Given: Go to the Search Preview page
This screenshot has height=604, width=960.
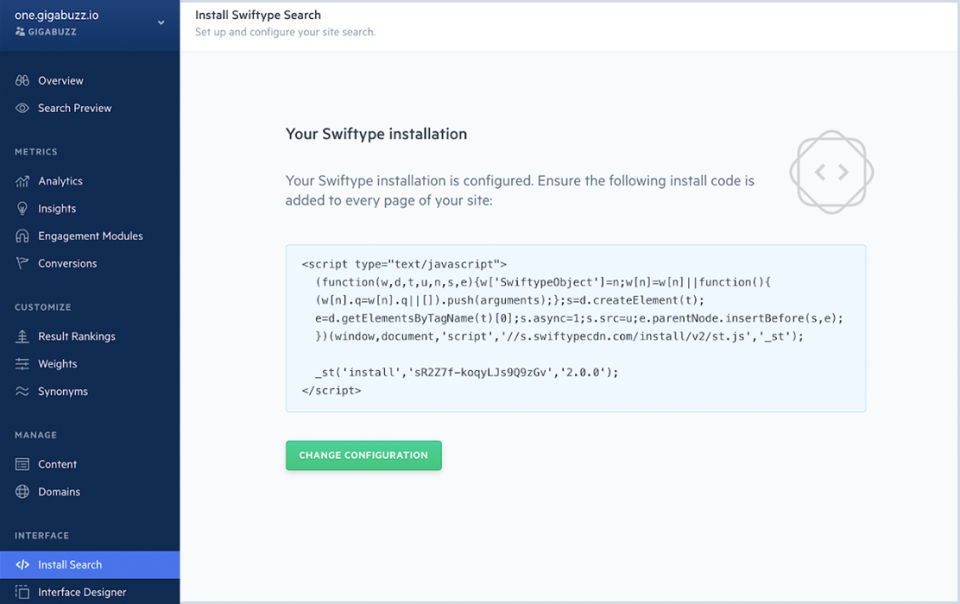Looking at the screenshot, I should point(75,108).
